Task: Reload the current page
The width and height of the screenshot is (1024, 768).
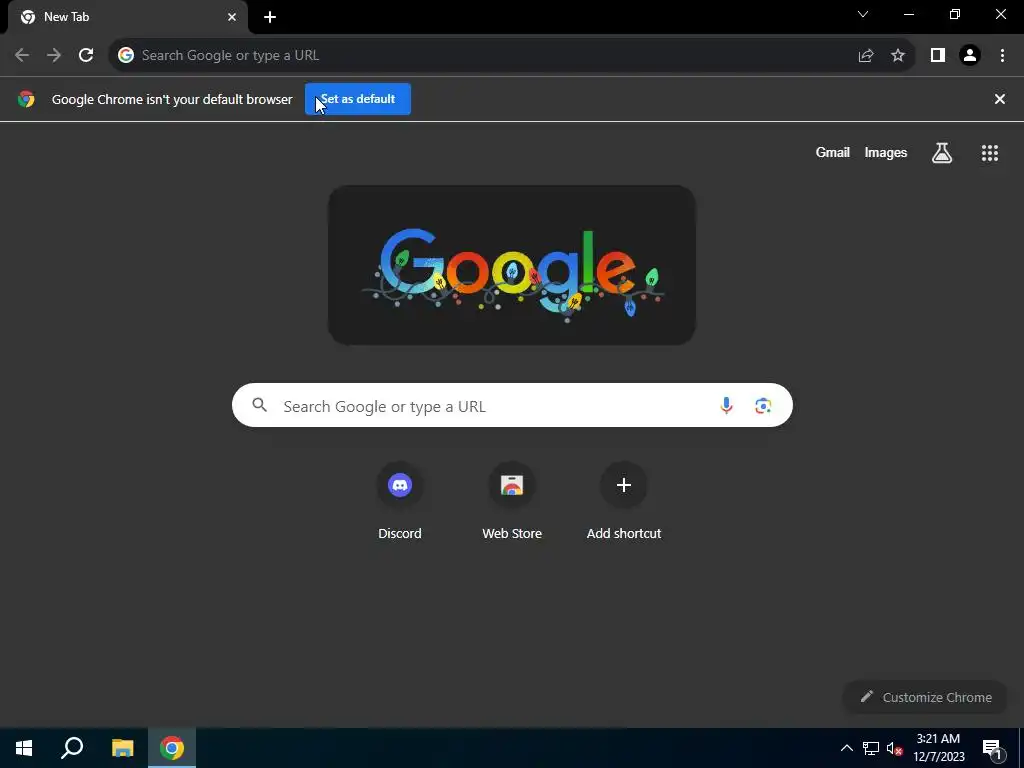Action: 86,56
